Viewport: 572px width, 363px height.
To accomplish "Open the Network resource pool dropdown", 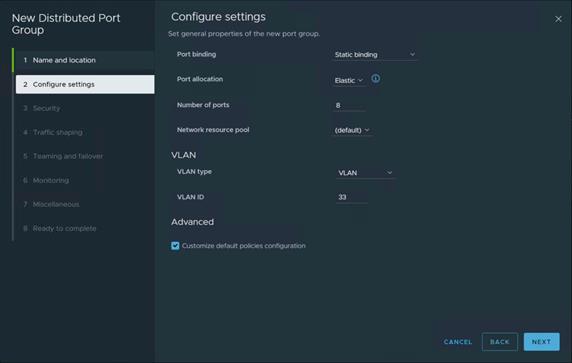I will point(352,130).
